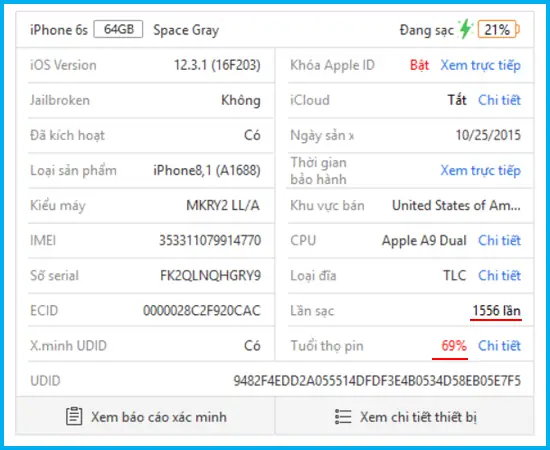Click the X.minh UDID label
The image size is (550, 450).
point(68,346)
